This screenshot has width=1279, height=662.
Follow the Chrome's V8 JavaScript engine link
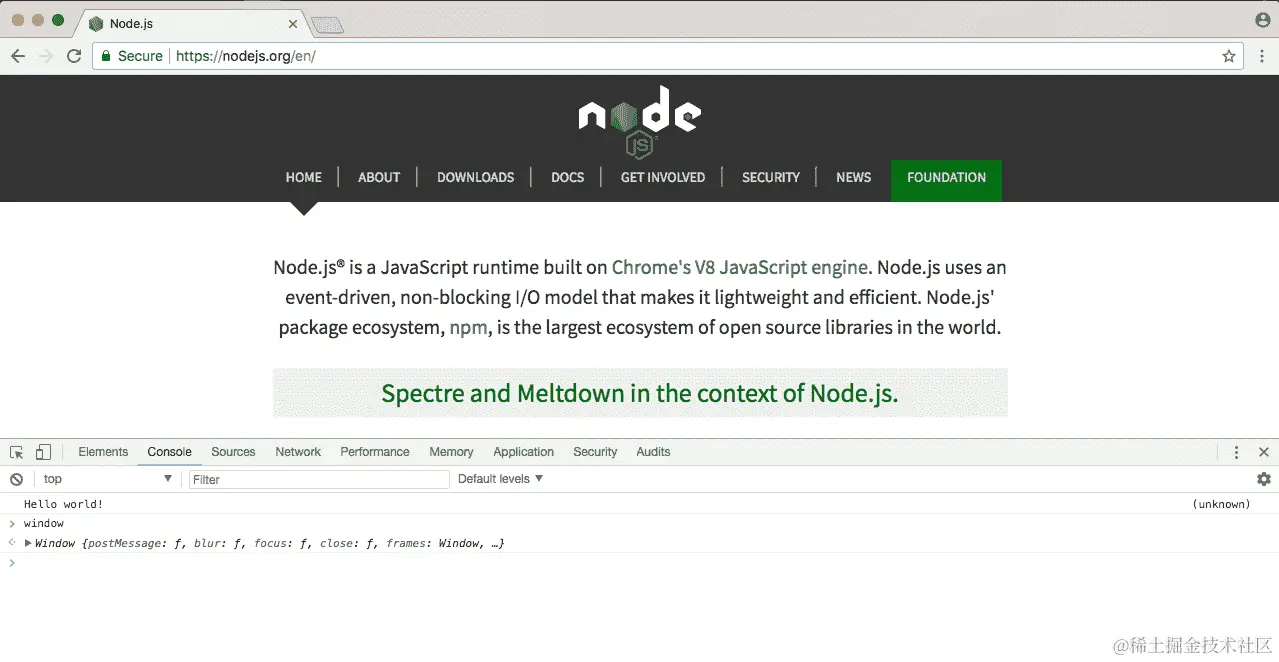tap(740, 268)
